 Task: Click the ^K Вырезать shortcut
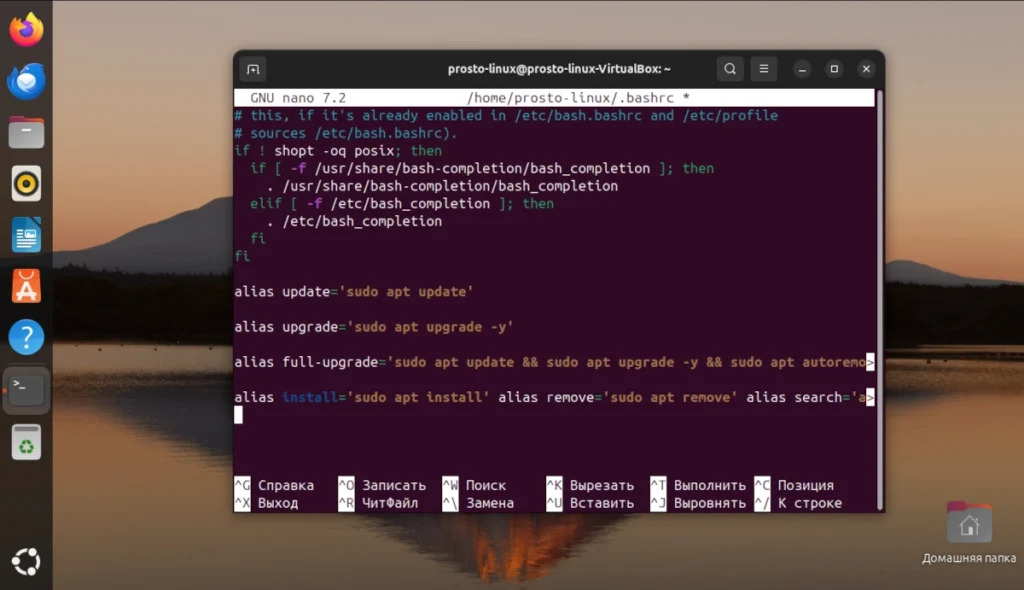point(590,485)
